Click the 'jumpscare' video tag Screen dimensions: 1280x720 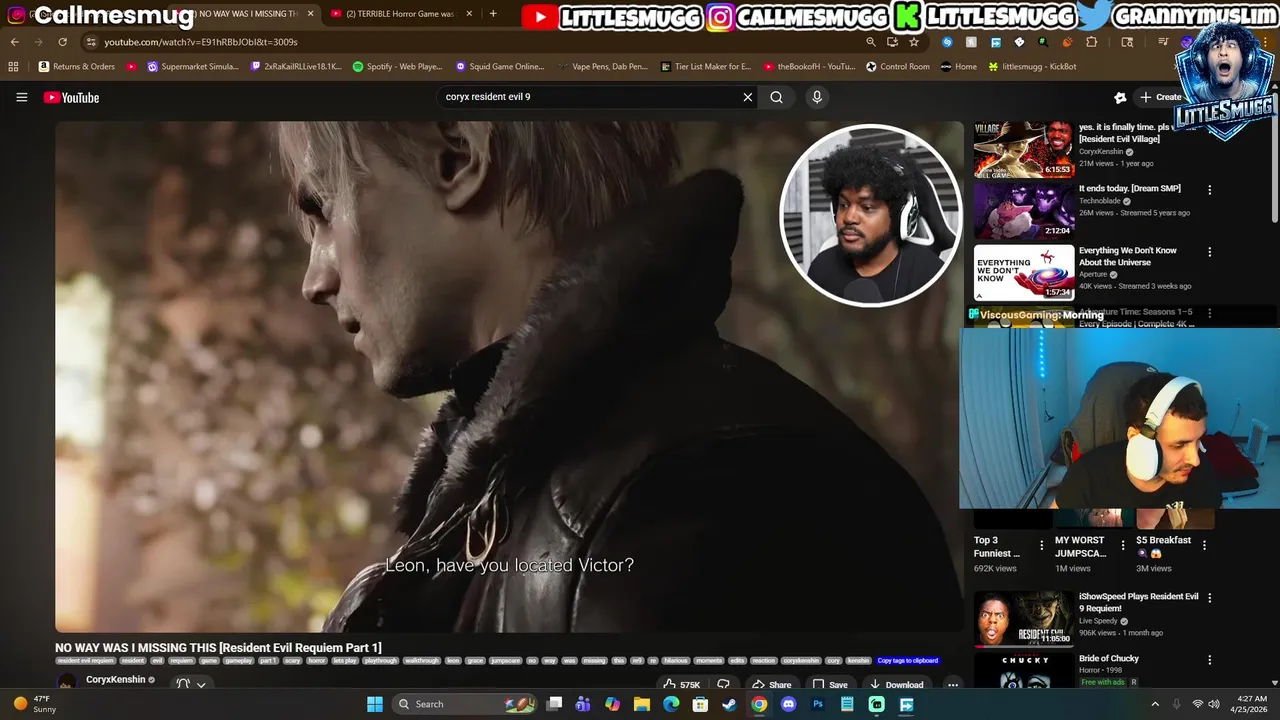[x=505, y=661]
